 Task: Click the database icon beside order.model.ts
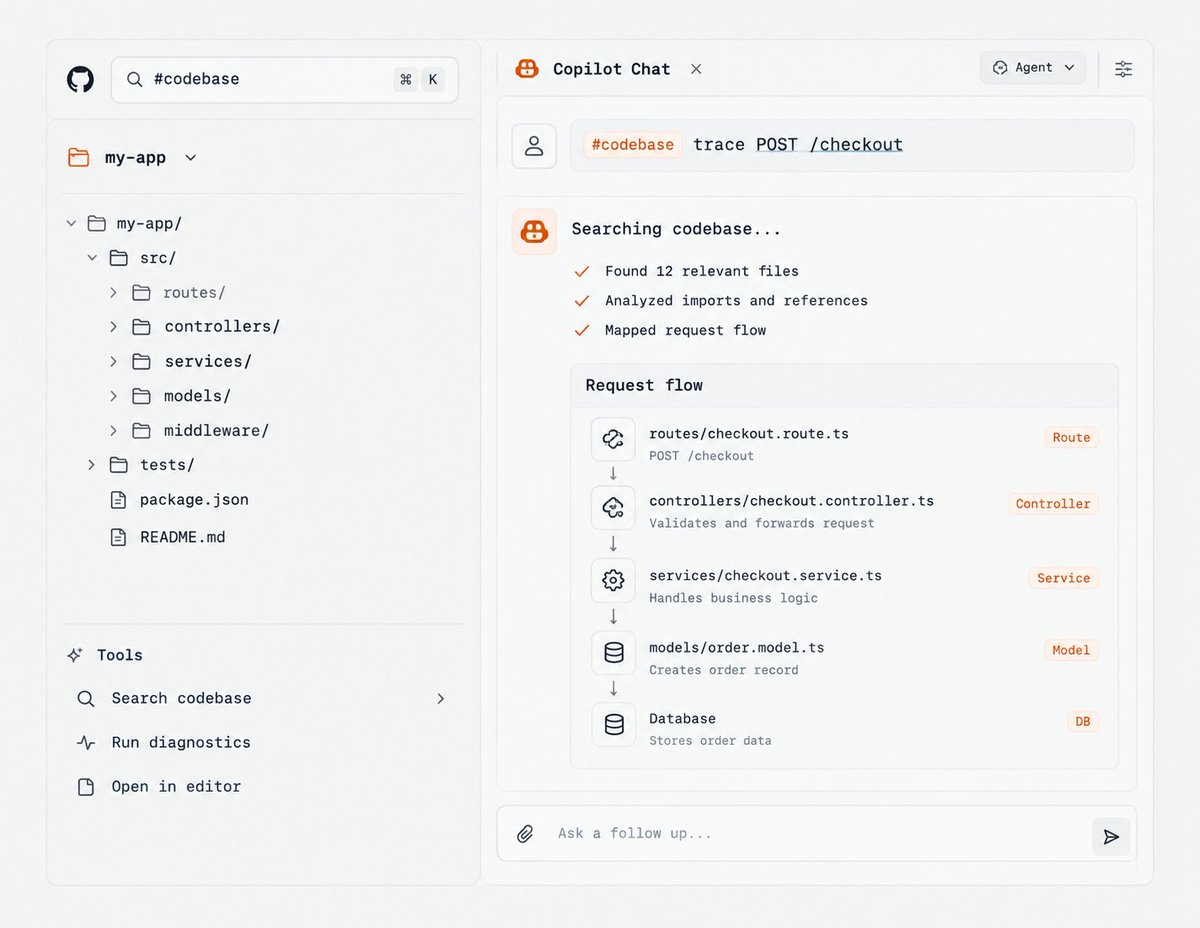pyautogui.click(x=613, y=653)
